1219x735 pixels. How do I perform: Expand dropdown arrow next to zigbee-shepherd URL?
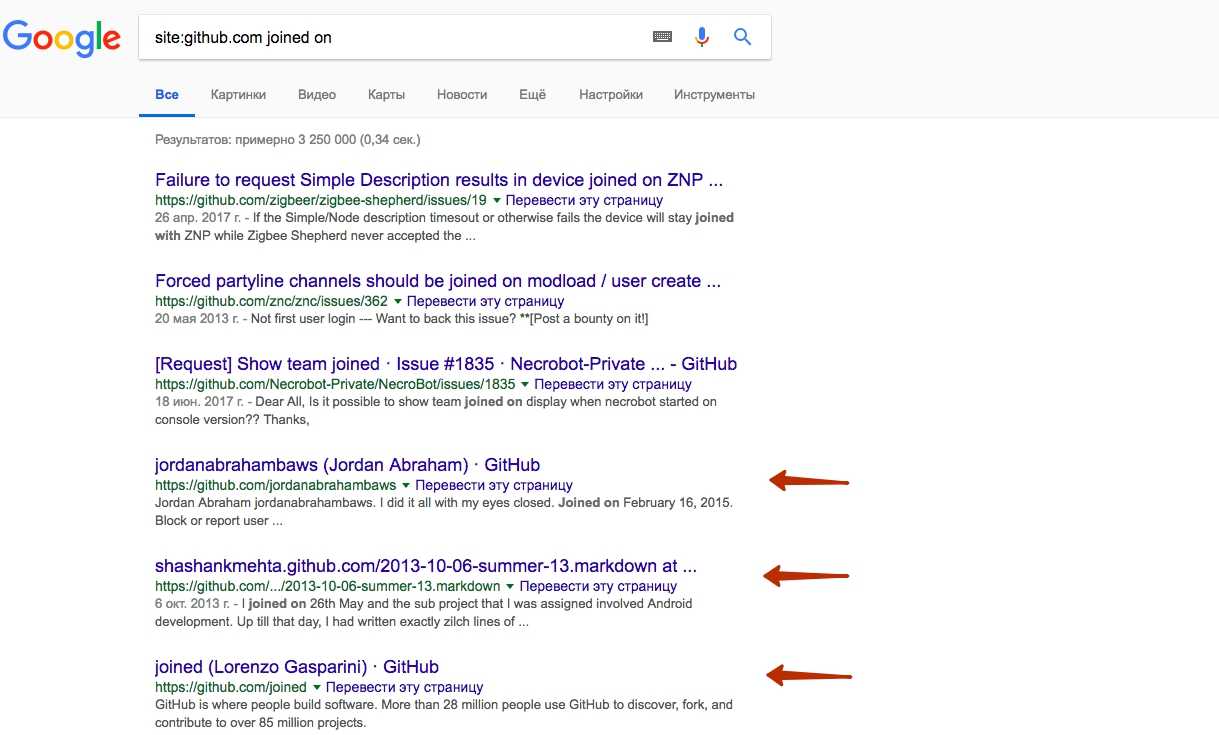tap(497, 201)
